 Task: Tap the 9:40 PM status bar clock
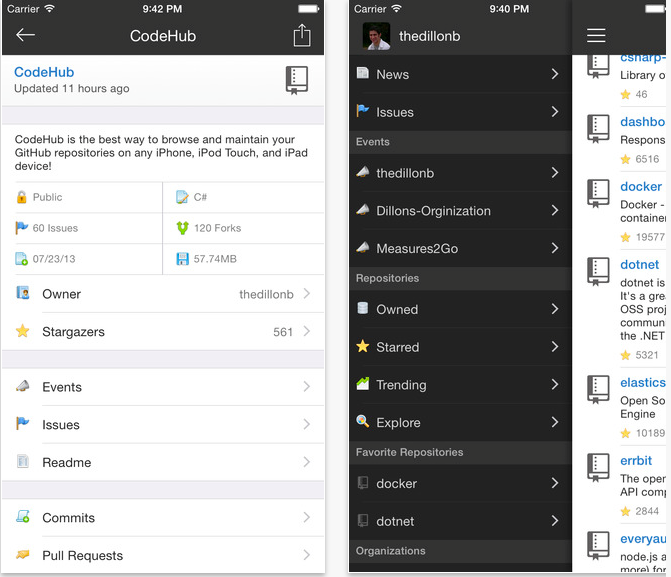(x=509, y=9)
